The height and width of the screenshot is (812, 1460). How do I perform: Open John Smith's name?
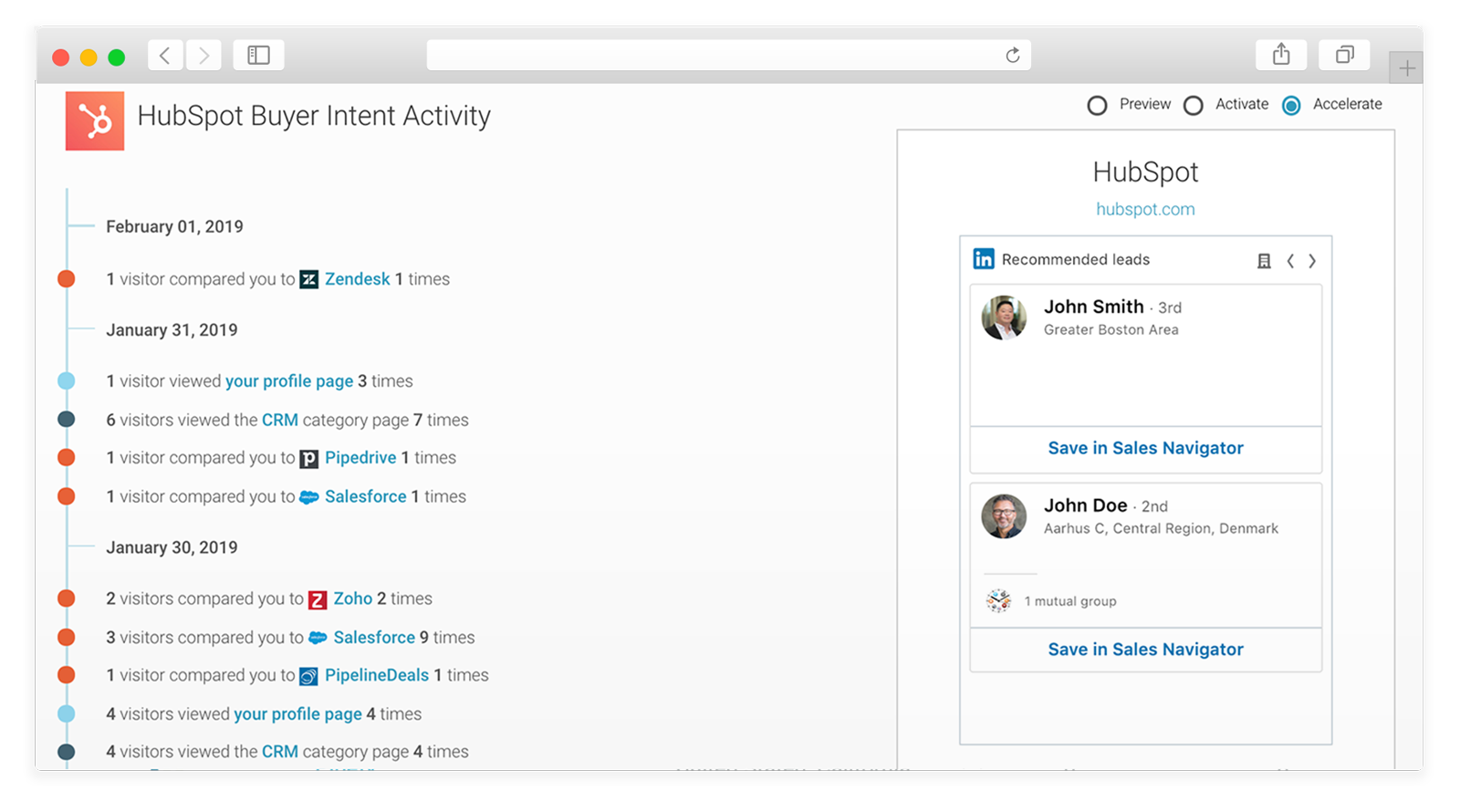point(1094,307)
